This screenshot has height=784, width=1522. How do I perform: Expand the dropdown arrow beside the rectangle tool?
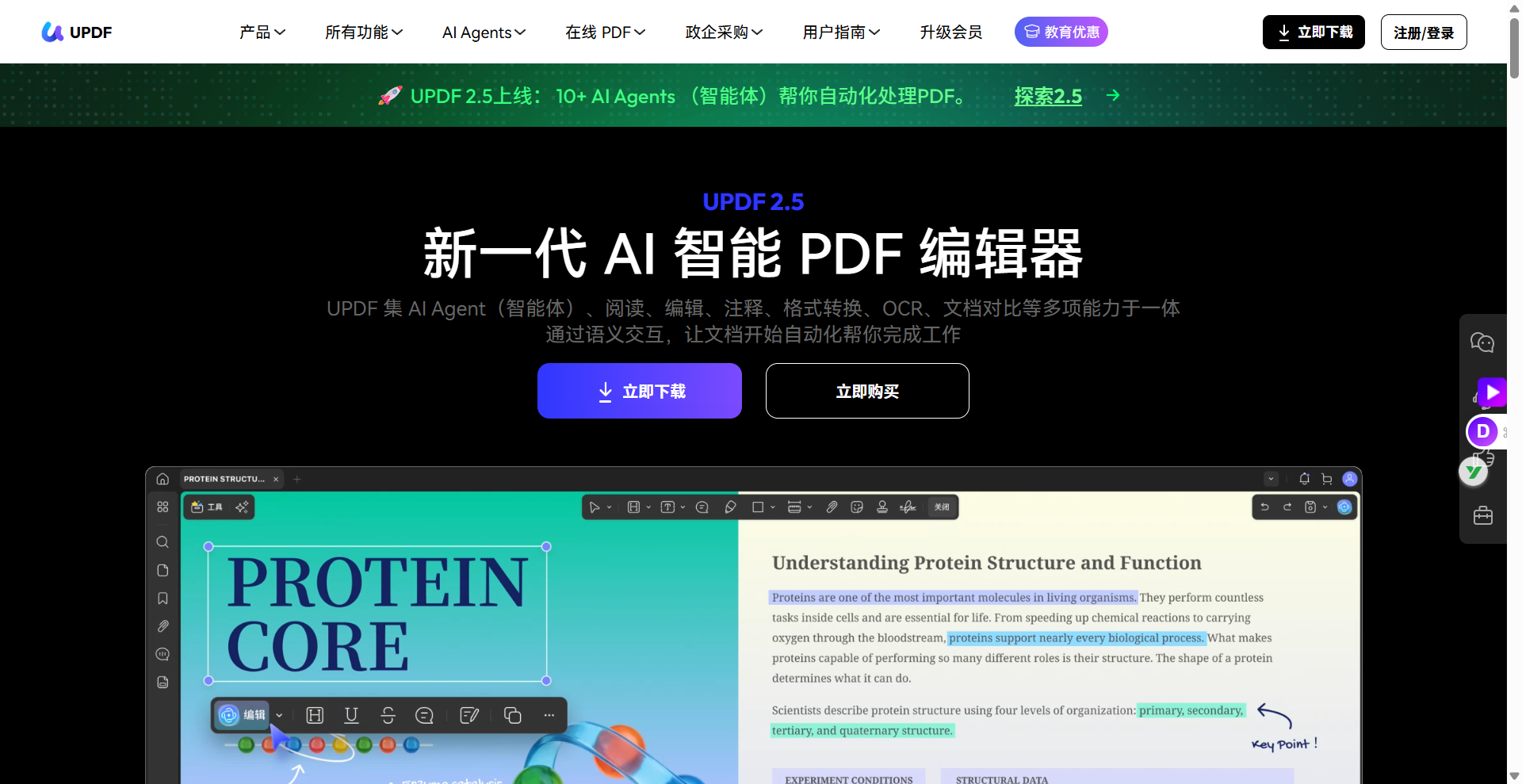[772, 507]
